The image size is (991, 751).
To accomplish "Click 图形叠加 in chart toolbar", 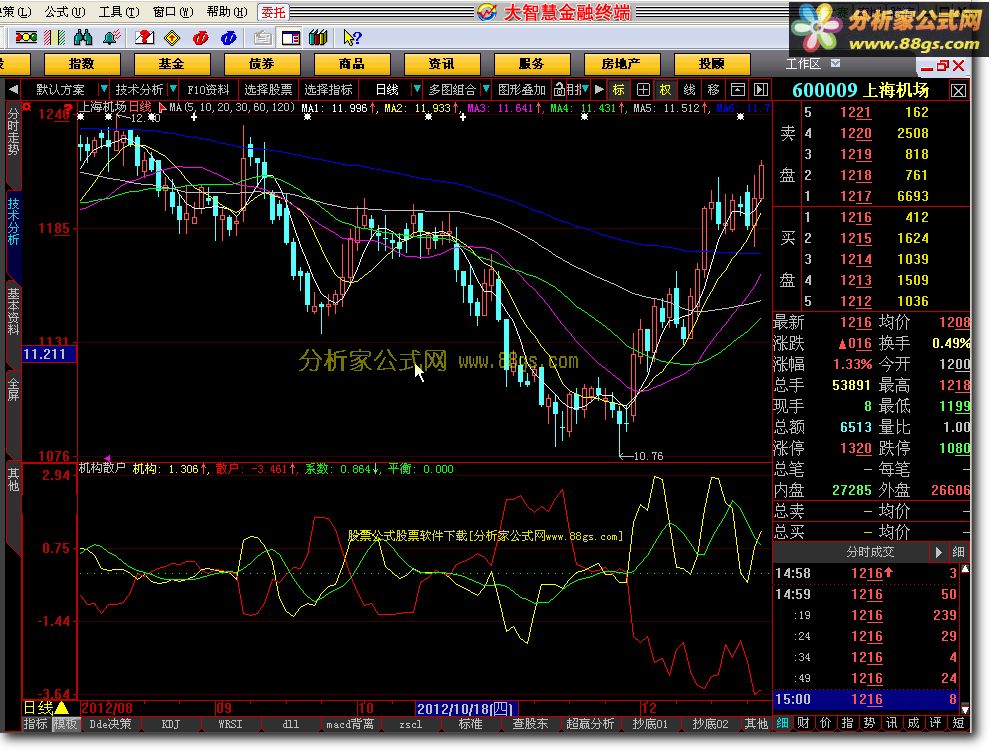I will coord(521,90).
